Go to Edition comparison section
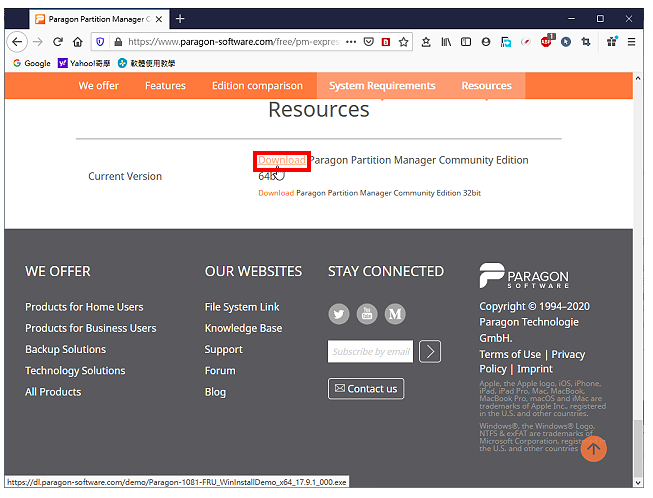The width and height of the screenshot is (653, 498). coord(257,86)
